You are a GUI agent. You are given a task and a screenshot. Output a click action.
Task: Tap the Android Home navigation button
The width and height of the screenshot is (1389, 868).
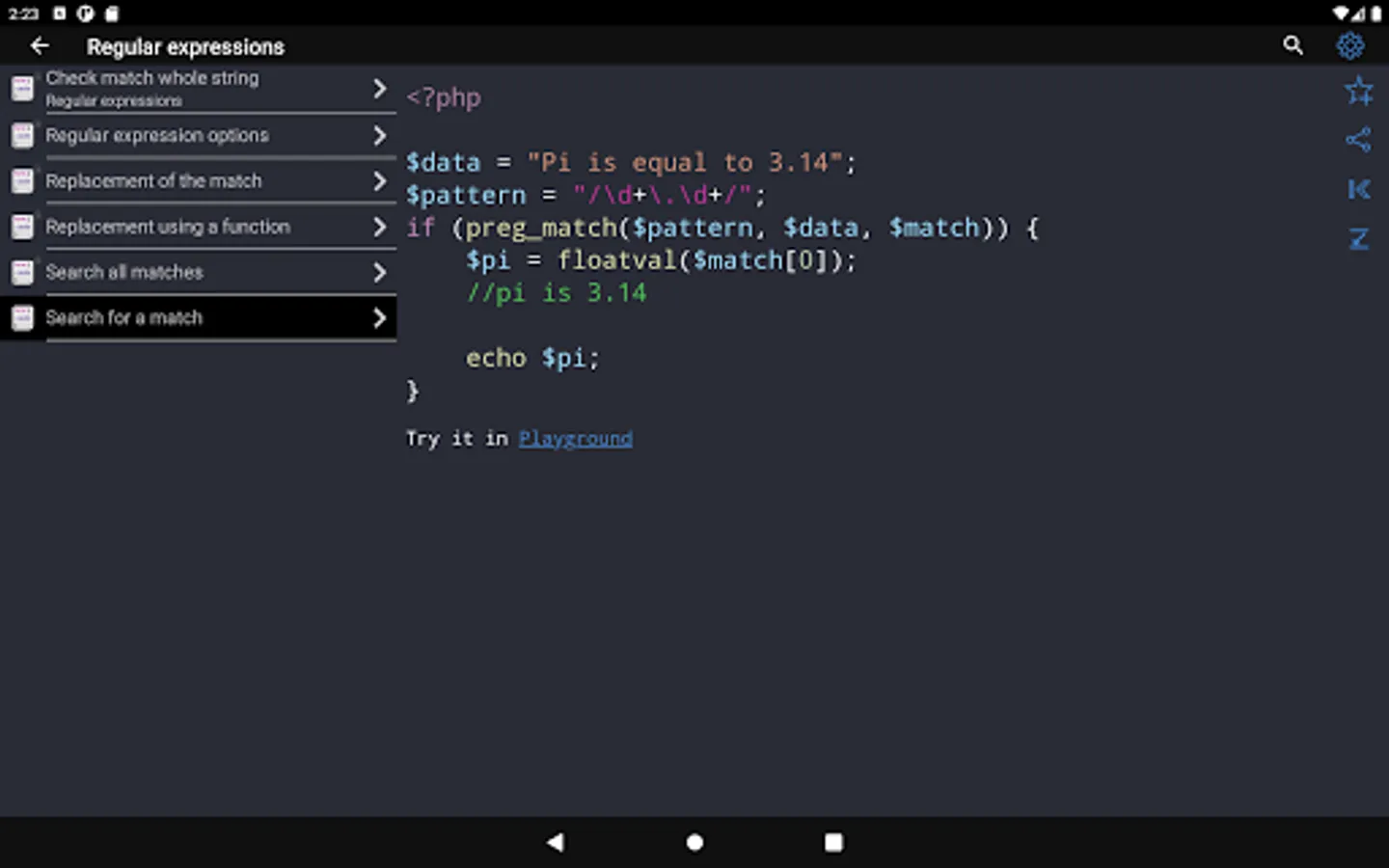[694, 842]
